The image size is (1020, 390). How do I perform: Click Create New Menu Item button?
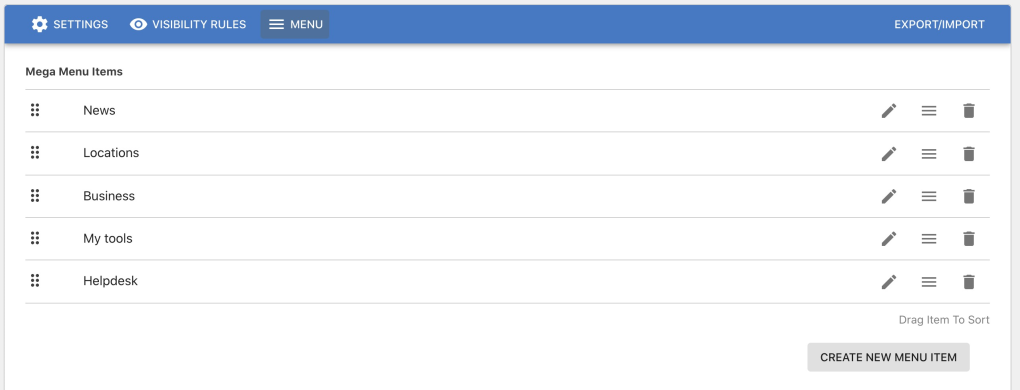889,357
